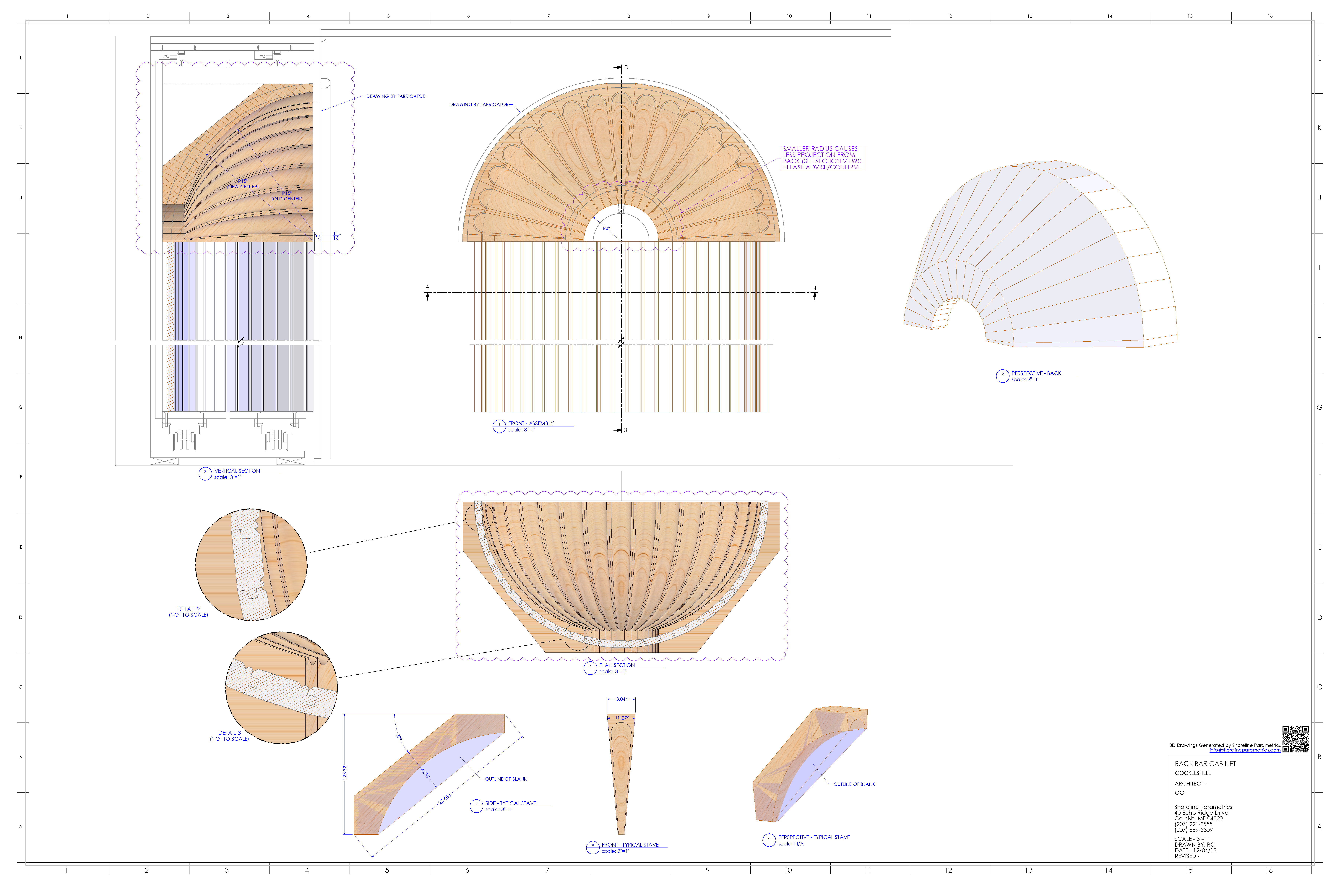Click view bubble 3 beside VERTICAL SECTION
Viewport: 1344px width, 896px height.
205,474
